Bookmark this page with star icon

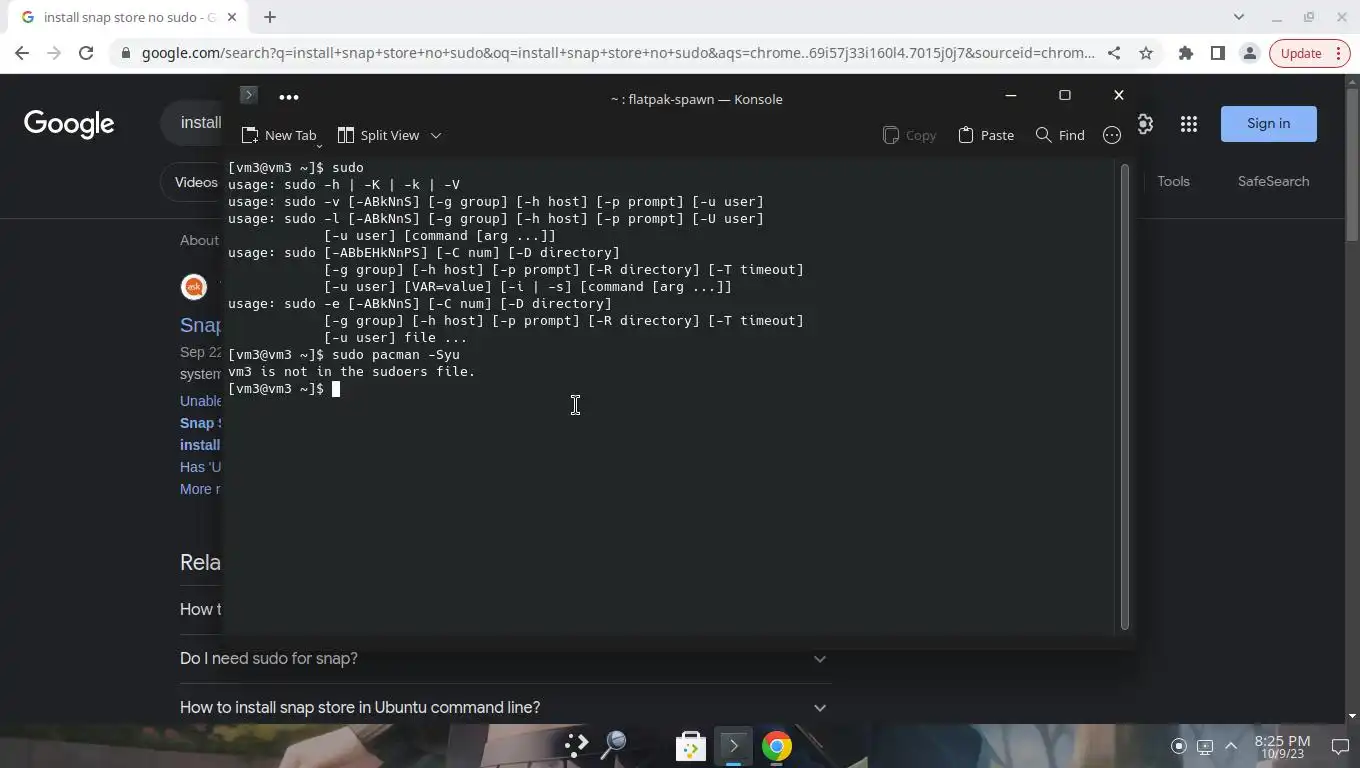pos(1146,53)
